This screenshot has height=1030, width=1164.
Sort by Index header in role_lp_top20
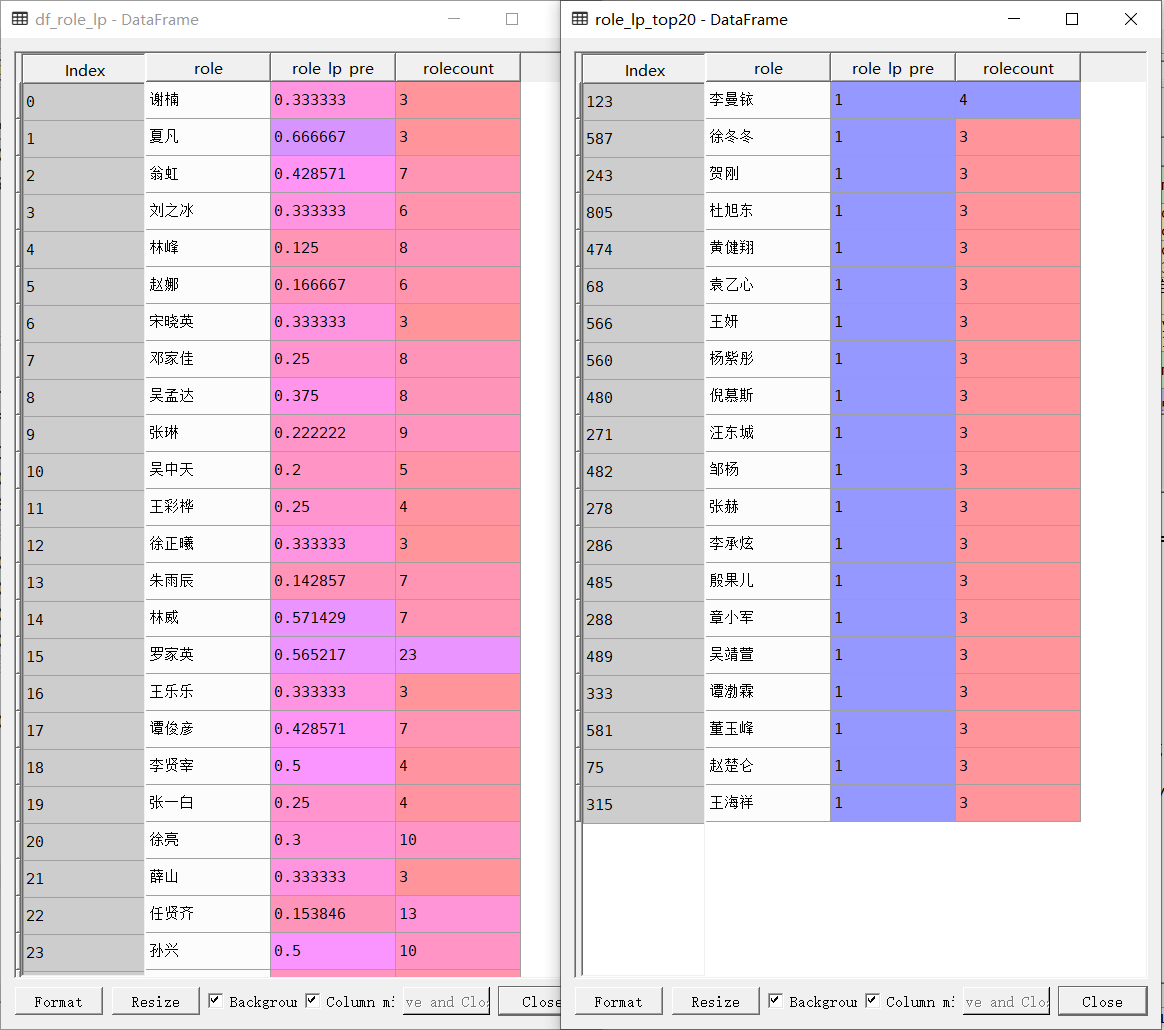(644, 69)
